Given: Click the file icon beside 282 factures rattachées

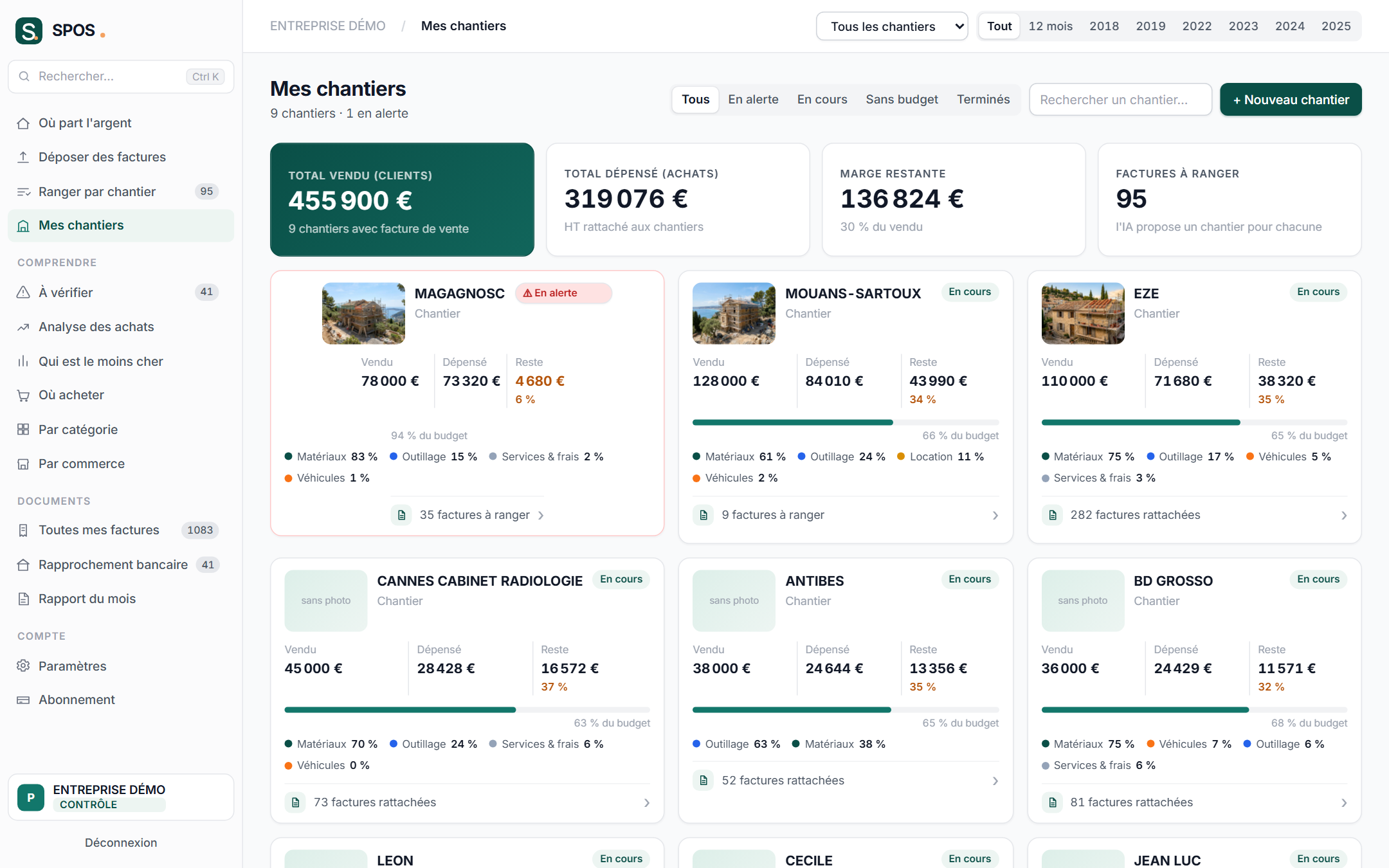Looking at the screenshot, I should (1052, 515).
